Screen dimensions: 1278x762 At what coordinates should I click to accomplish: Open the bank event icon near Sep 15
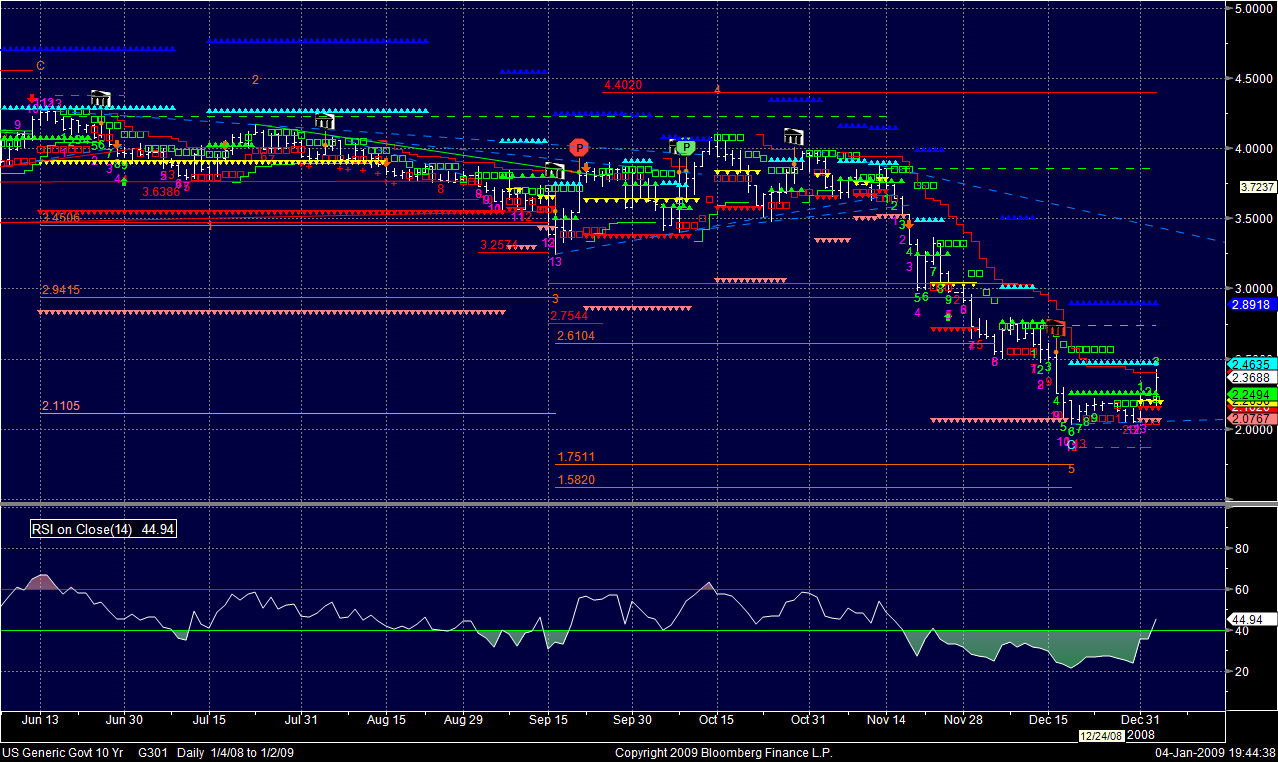pyautogui.click(x=555, y=171)
